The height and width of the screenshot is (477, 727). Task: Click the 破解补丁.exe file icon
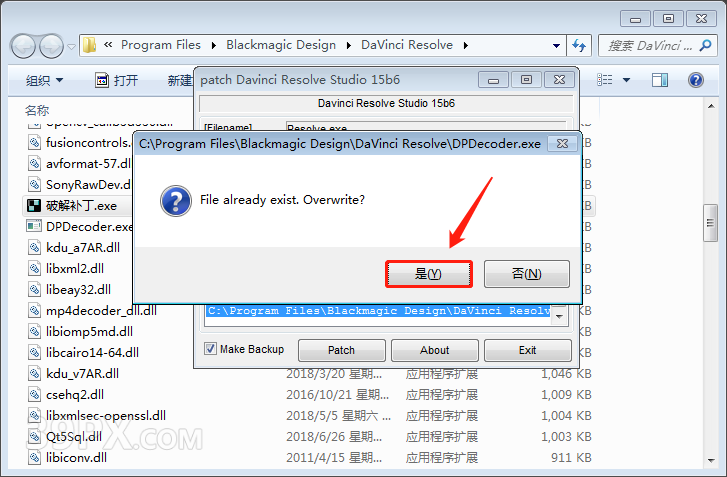coord(34,205)
